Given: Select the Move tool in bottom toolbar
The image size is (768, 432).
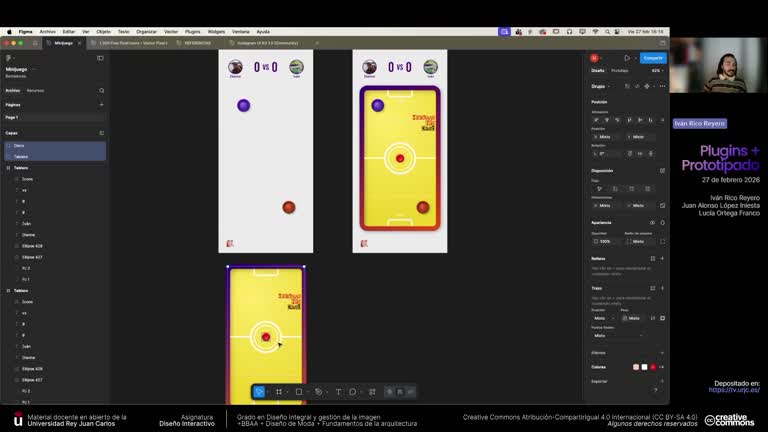Looking at the screenshot, I should coord(259,392).
